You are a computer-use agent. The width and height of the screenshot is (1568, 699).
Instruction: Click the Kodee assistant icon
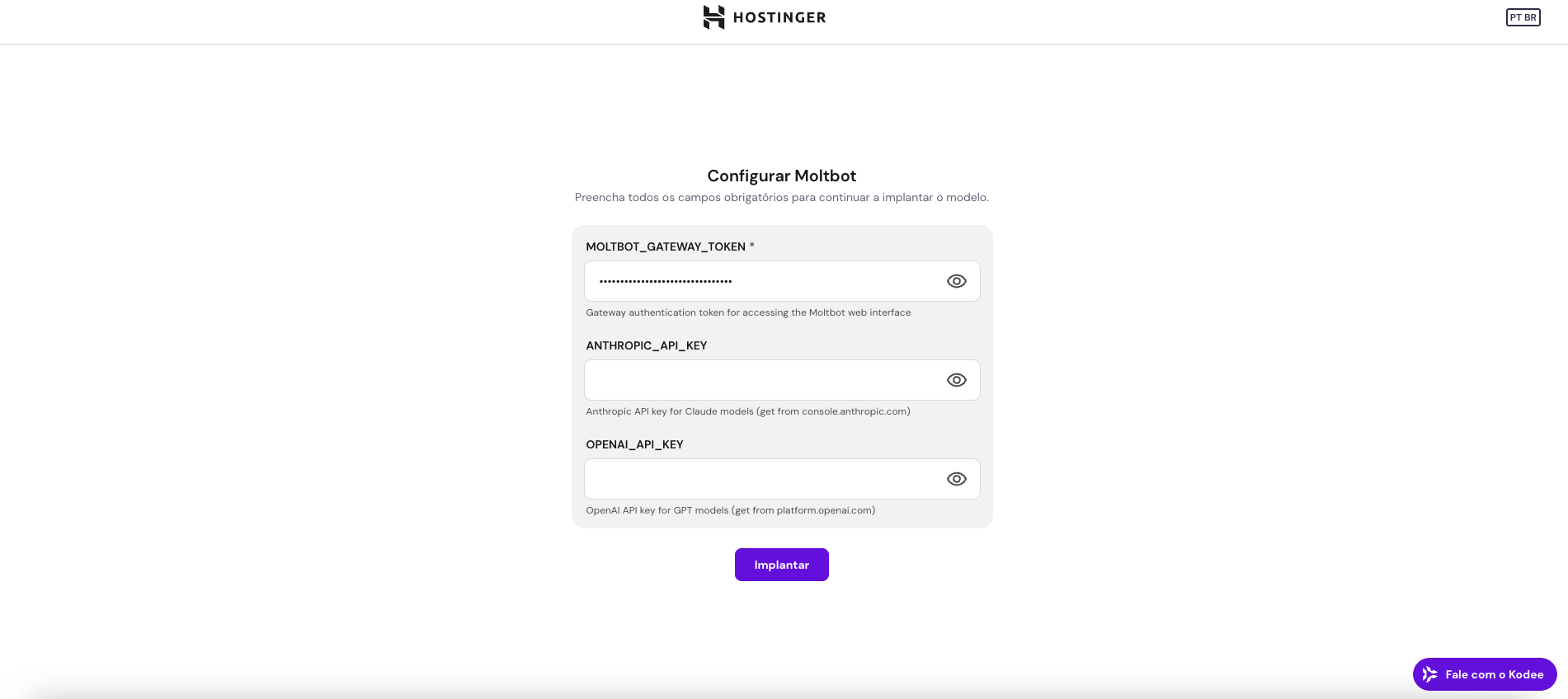1430,674
